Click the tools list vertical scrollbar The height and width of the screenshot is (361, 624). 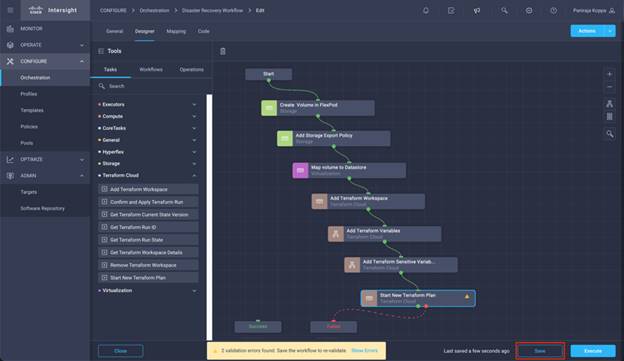click(x=209, y=217)
